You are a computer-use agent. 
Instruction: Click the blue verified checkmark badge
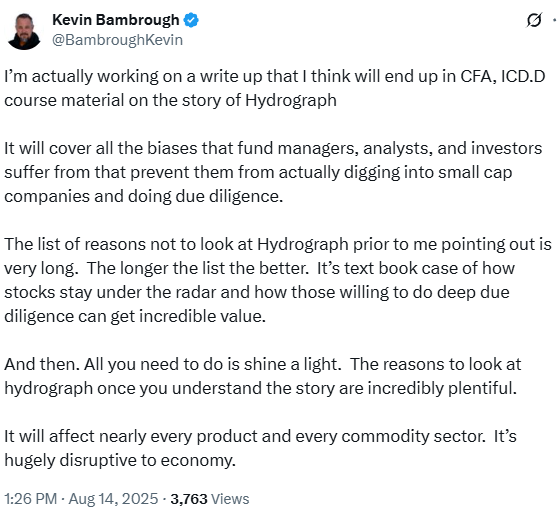[191, 20]
